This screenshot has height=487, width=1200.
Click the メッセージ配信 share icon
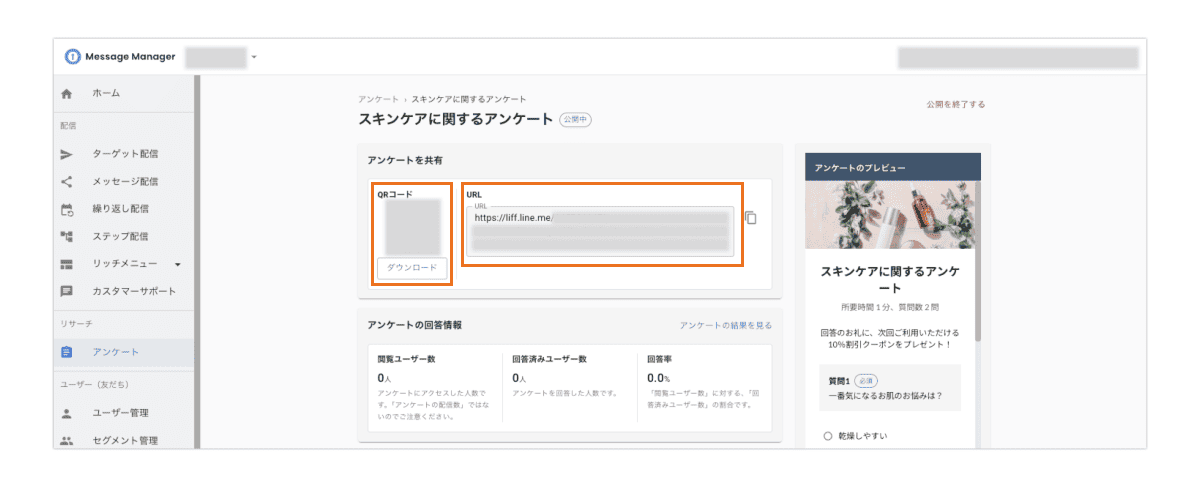pos(67,182)
